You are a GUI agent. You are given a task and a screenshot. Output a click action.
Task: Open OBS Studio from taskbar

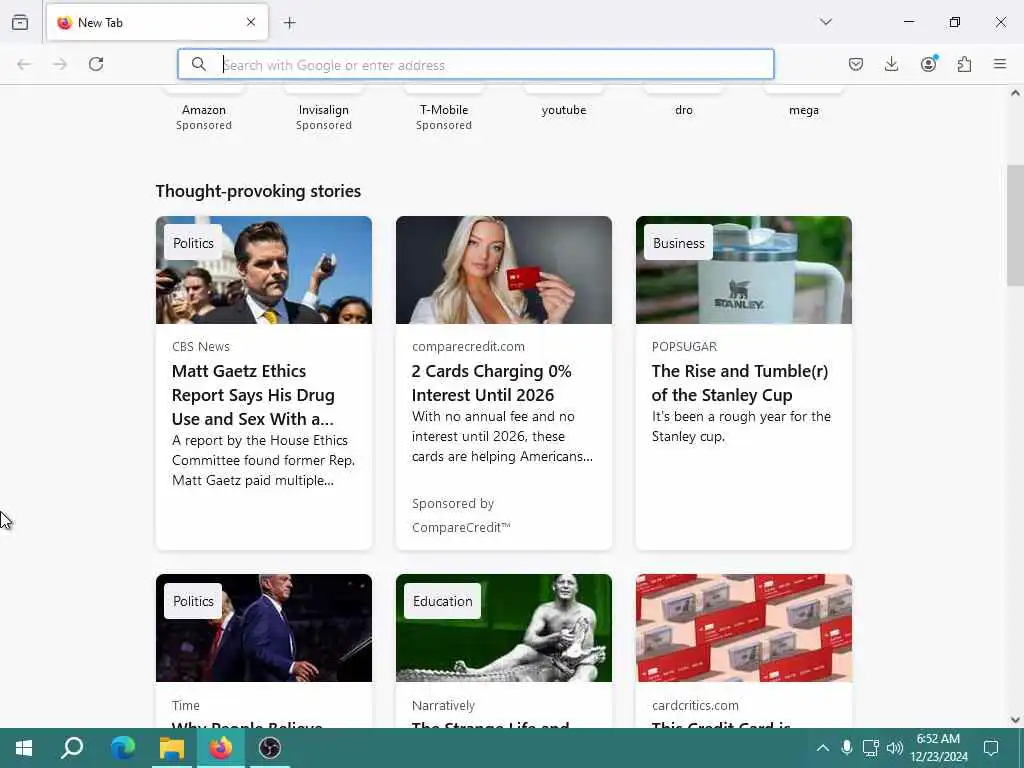tap(270, 748)
